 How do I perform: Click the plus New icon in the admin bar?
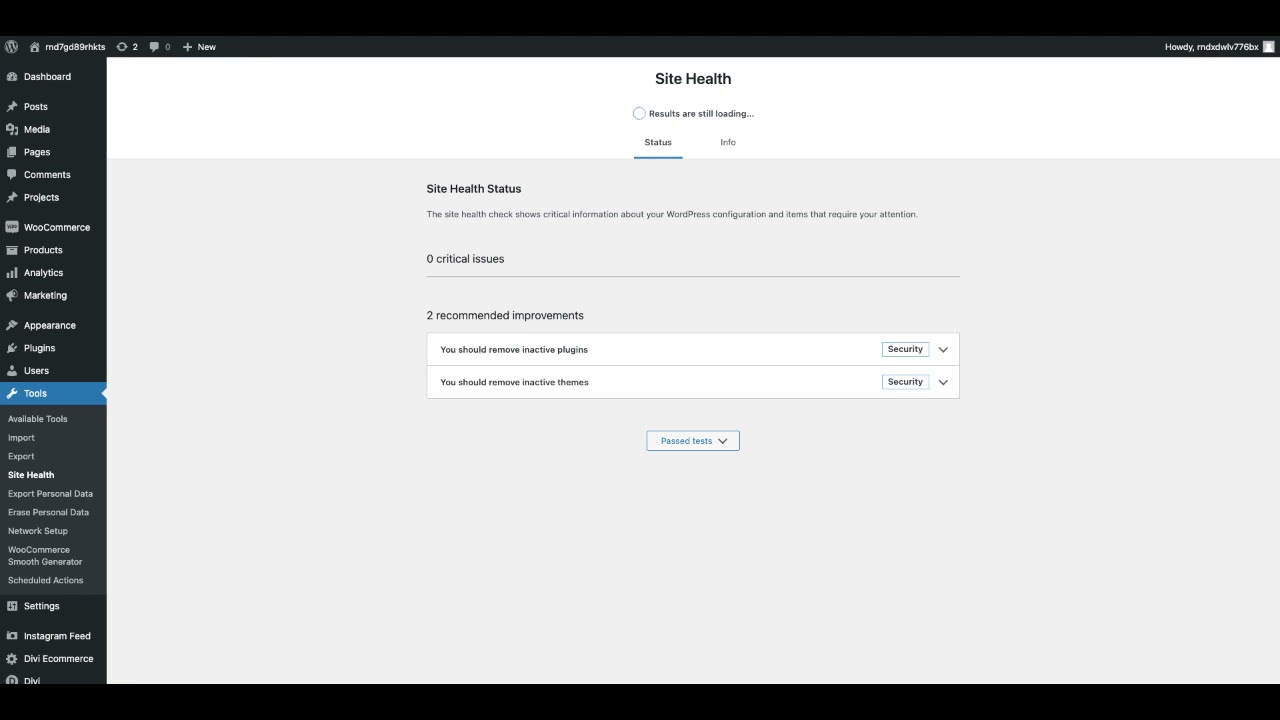pos(187,47)
